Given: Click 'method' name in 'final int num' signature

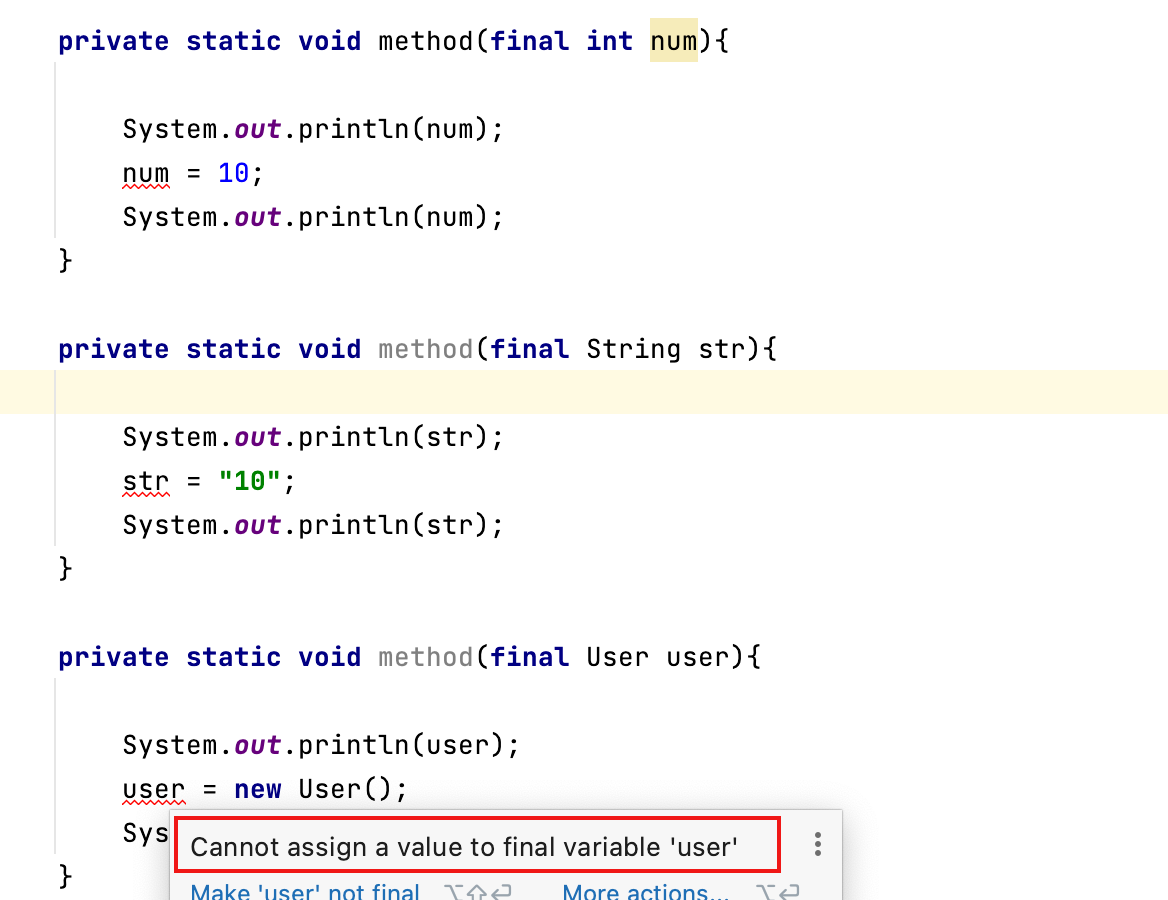Looking at the screenshot, I should click(425, 40).
